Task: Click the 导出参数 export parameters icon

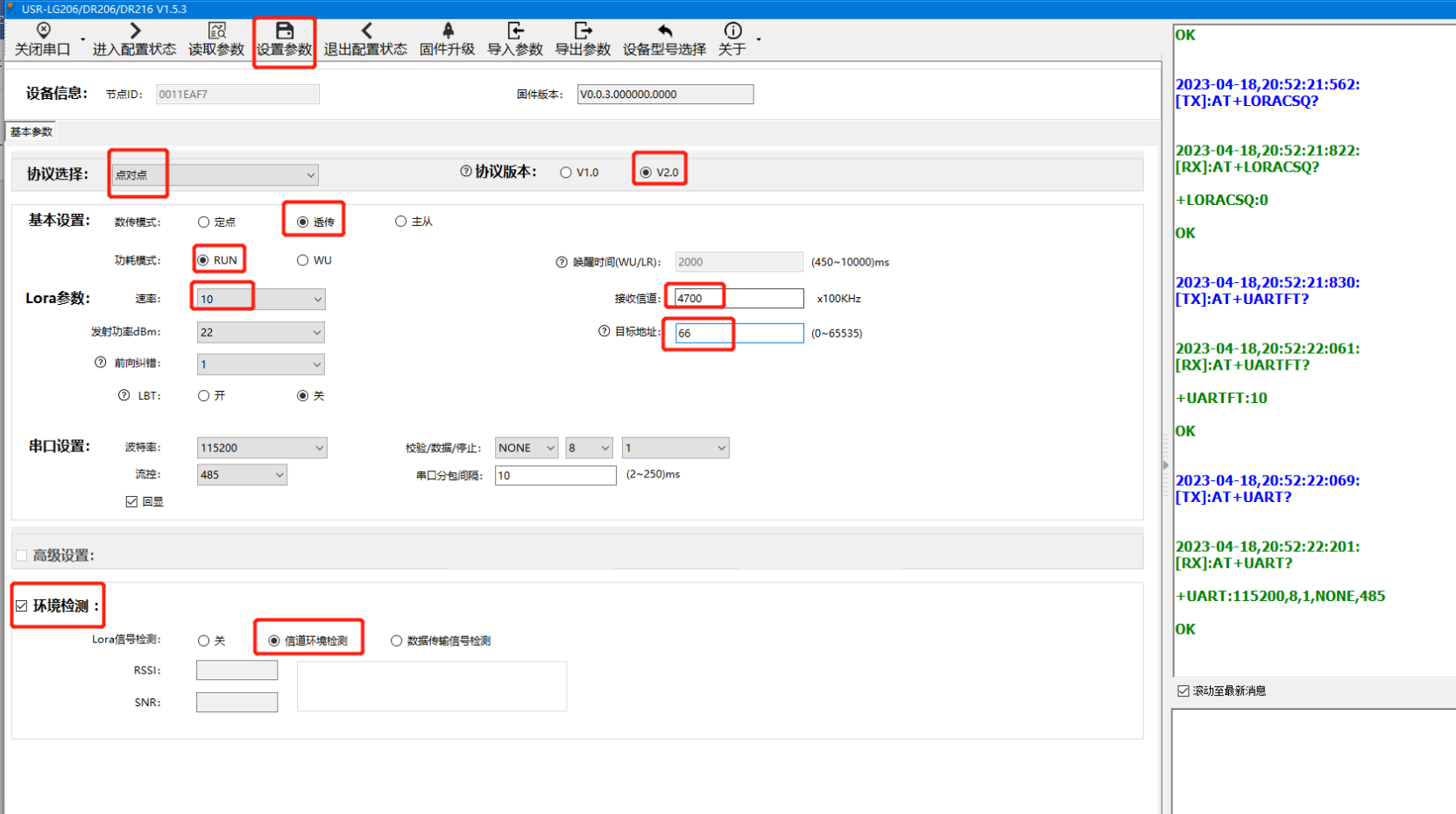Action: tap(583, 32)
